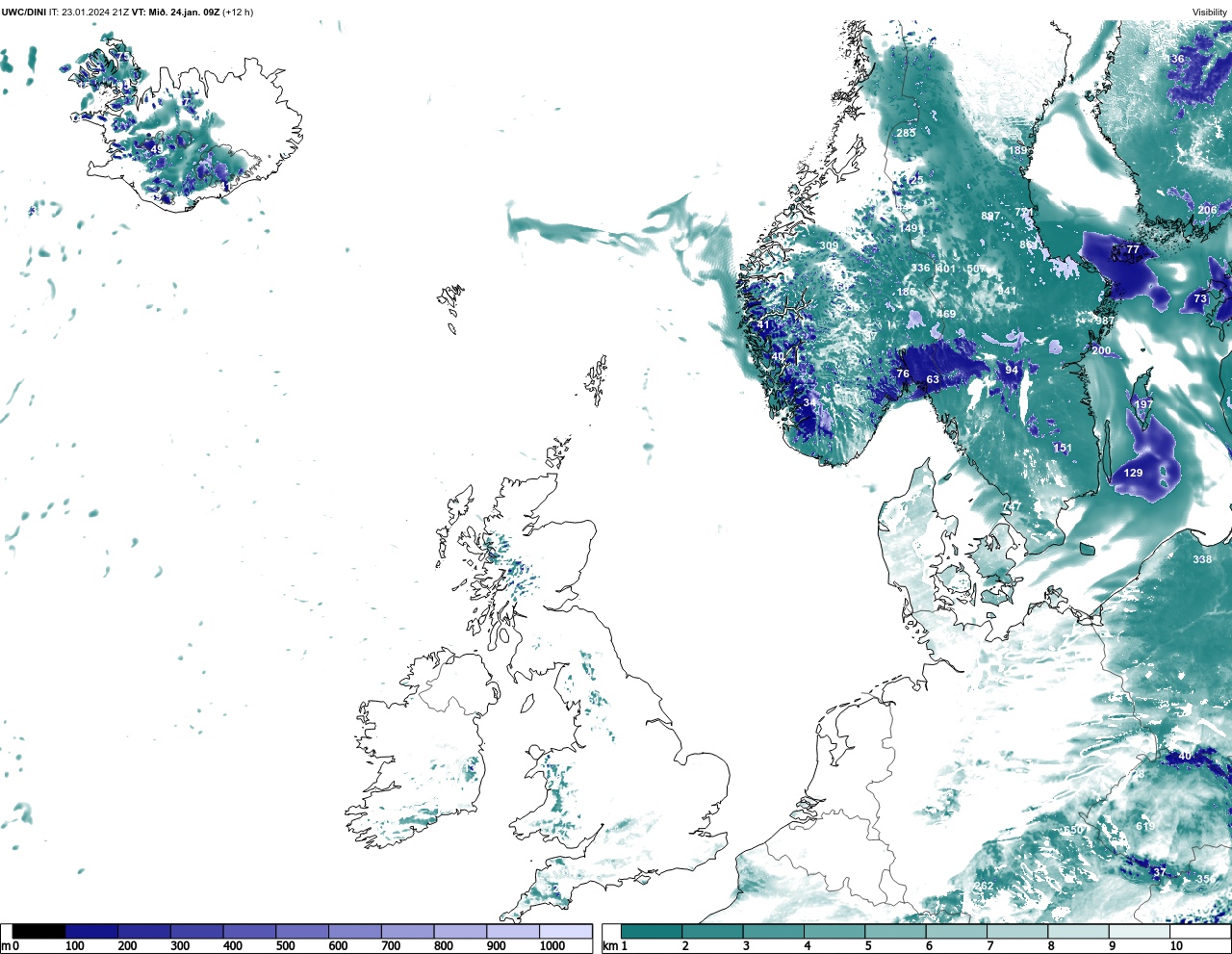Click the visibility value '197' on the map
Screen dimensions: 1232x954
[x=1142, y=404]
